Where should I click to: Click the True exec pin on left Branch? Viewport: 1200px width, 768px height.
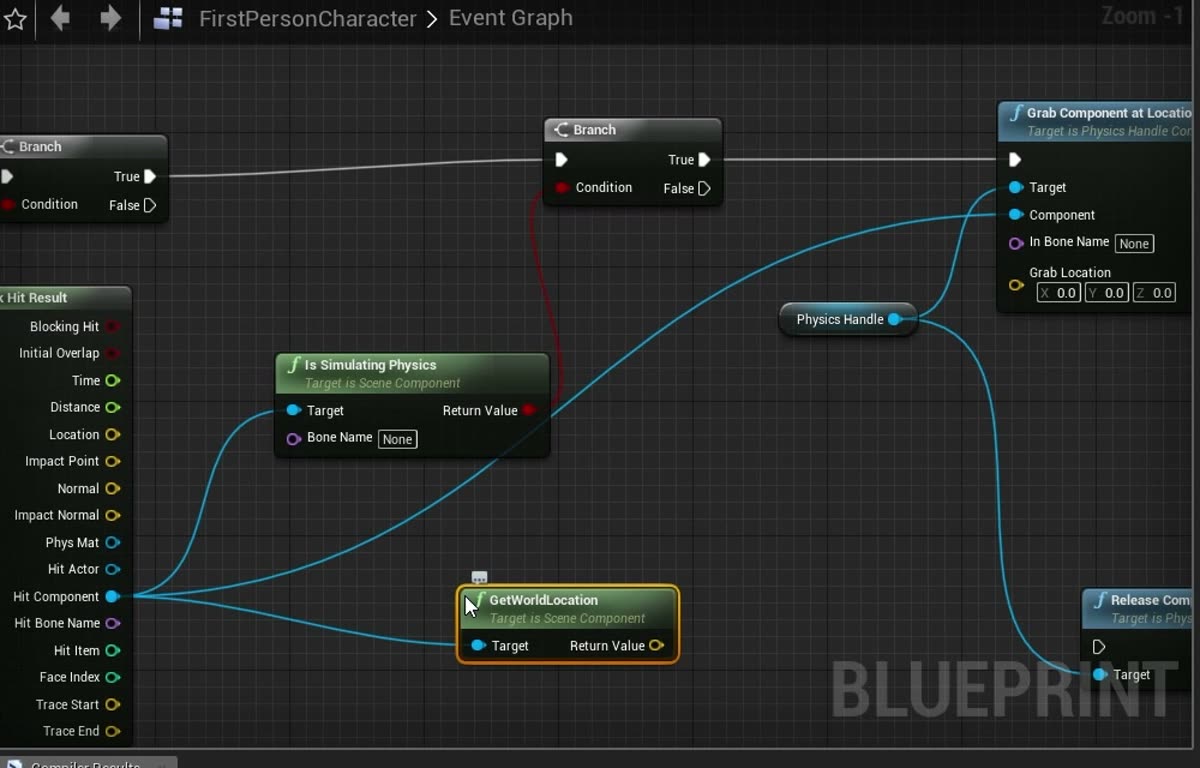pos(150,177)
